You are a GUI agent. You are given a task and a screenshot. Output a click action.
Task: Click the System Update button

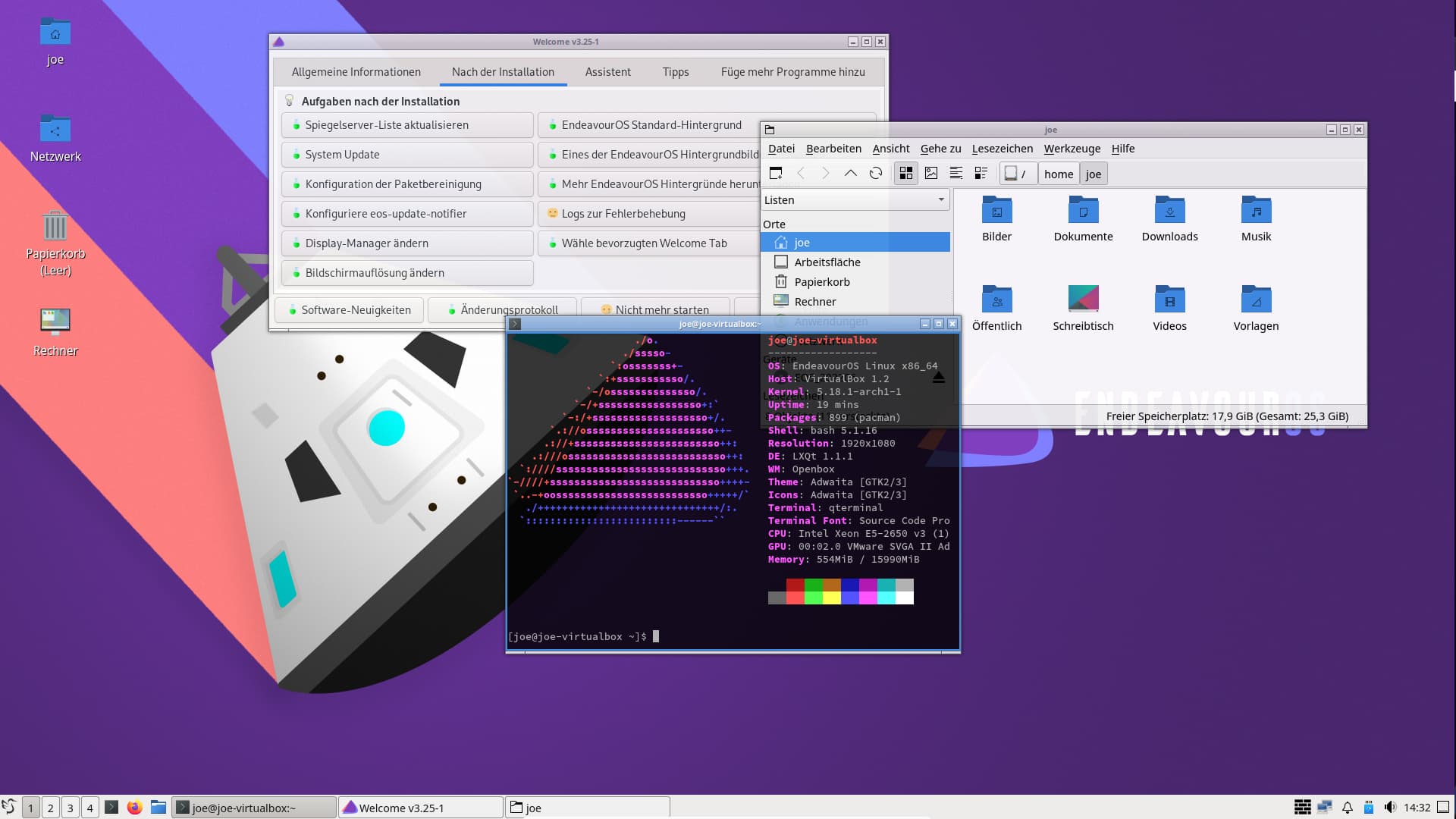click(407, 155)
